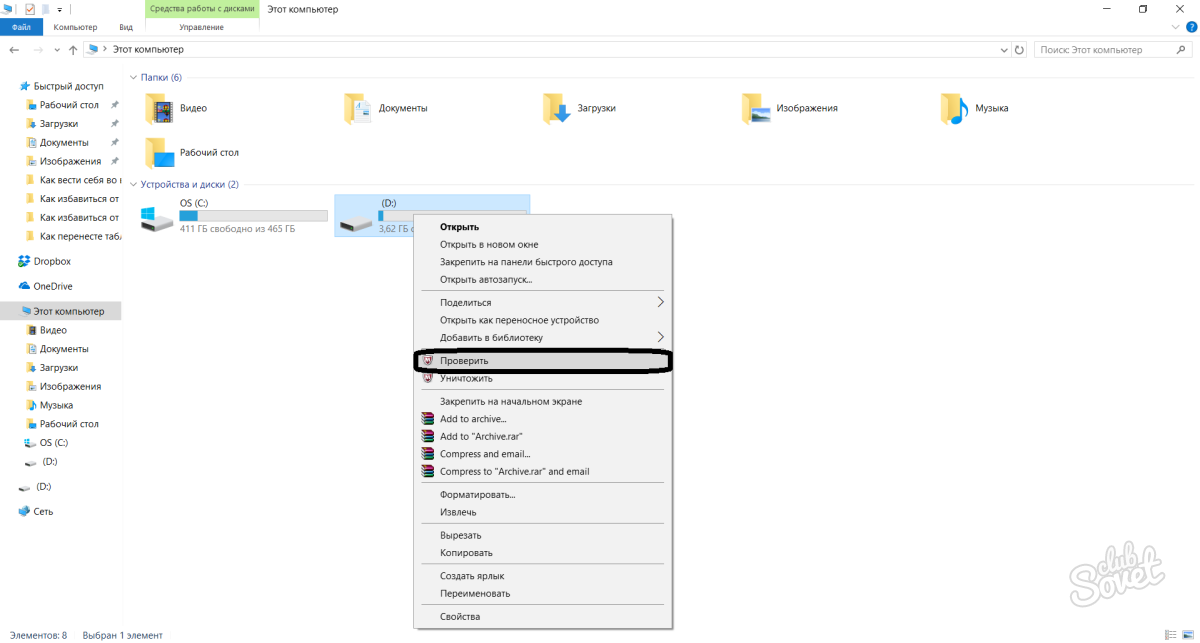The image size is (1200, 643).
Task: Open the Загрузки folder icon
Action: [556, 108]
